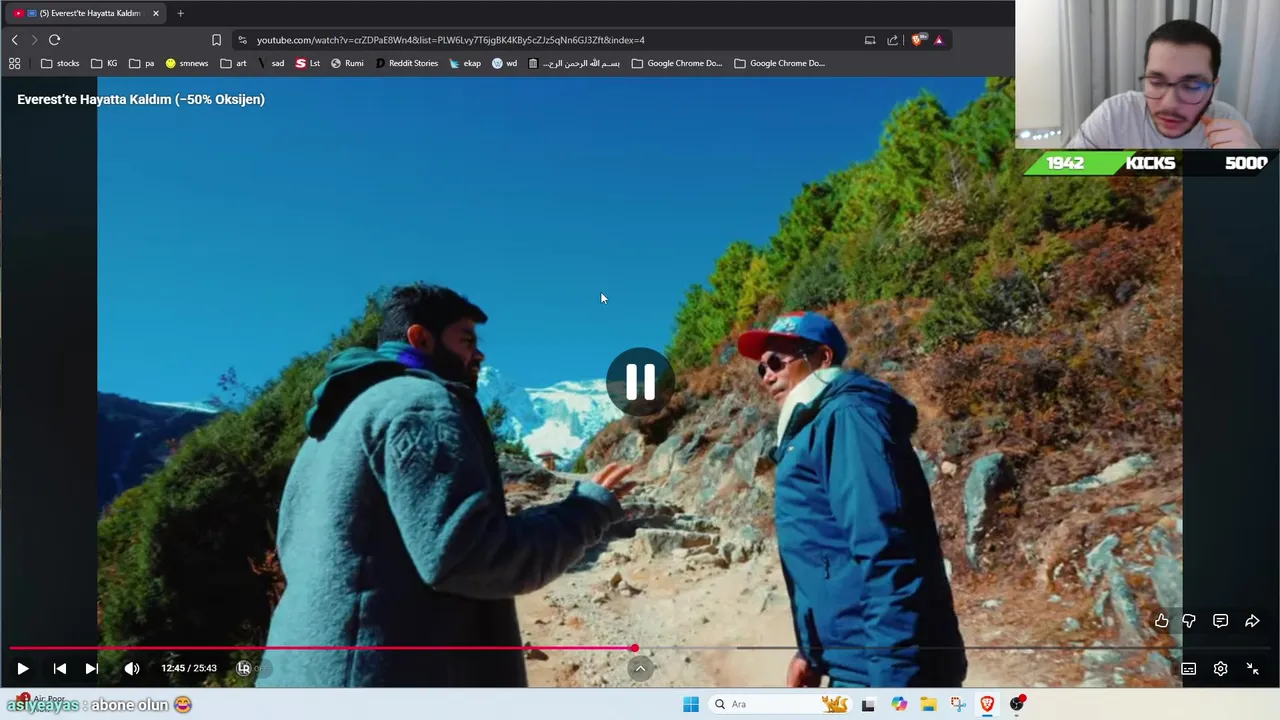The width and height of the screenshot is (1280, 720).
Task: Open the apps grid in bookmarks bar
Action: [x=14, y=63]
